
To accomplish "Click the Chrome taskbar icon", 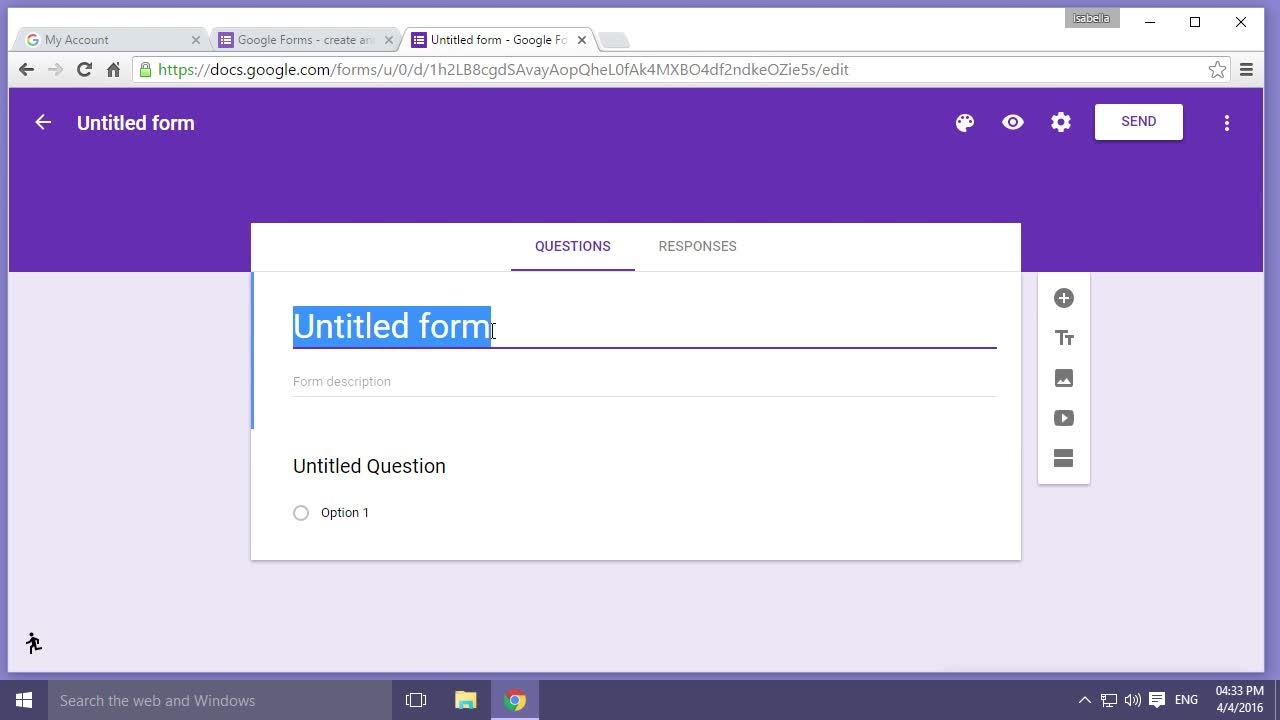I will coord(516,700).
